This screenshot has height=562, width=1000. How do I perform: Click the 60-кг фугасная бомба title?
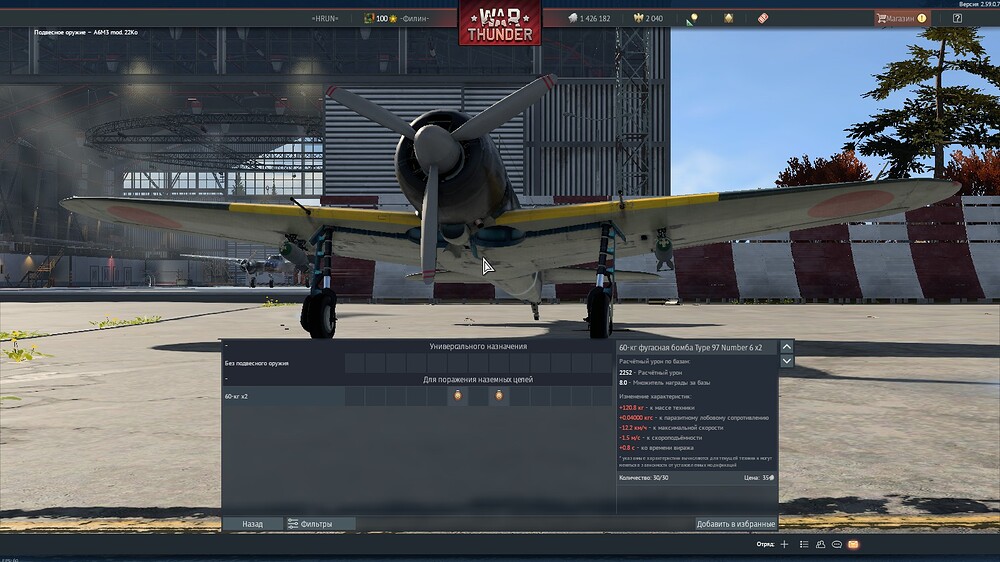690,348
